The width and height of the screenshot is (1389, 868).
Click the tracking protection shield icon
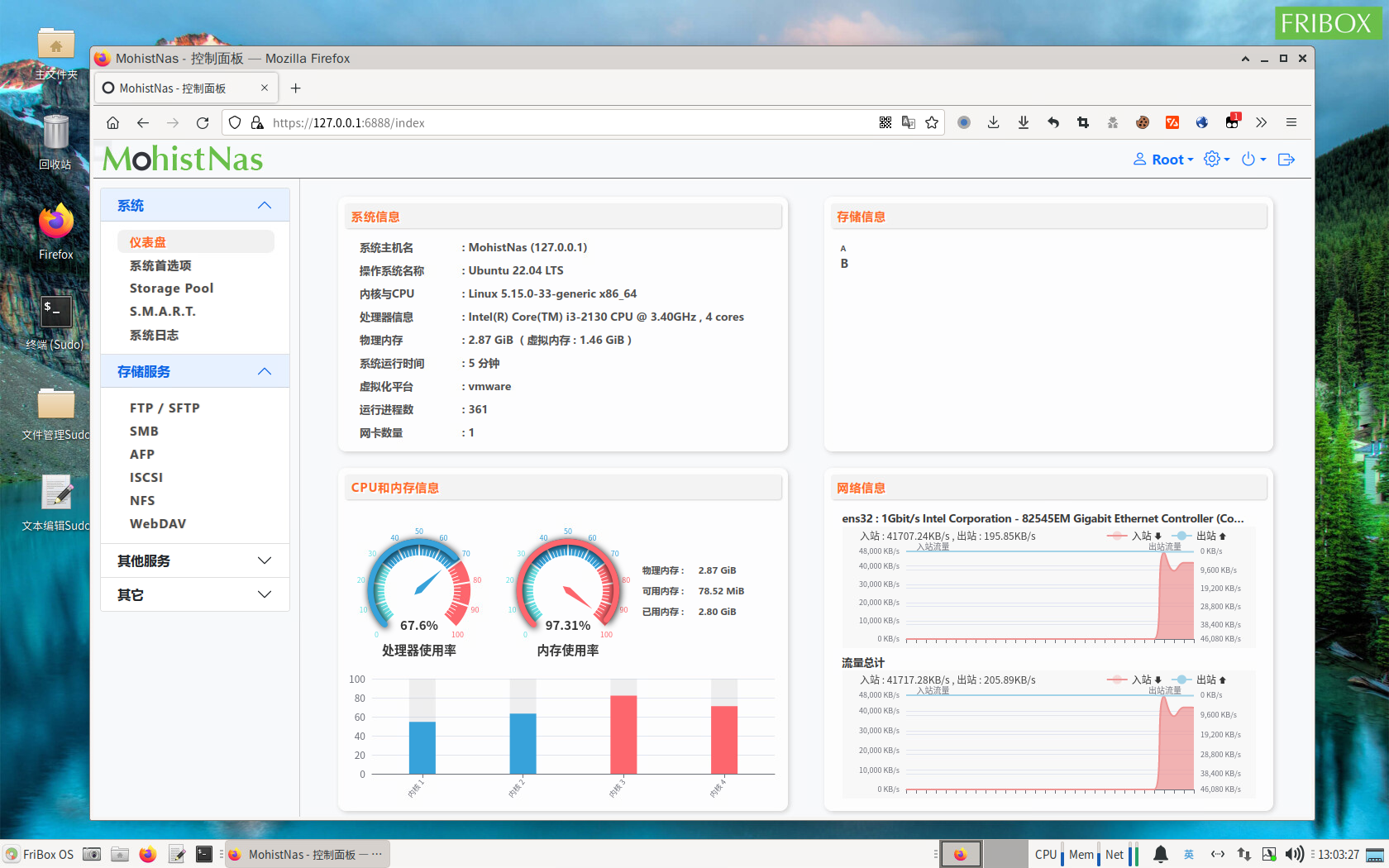pos(235,122)
